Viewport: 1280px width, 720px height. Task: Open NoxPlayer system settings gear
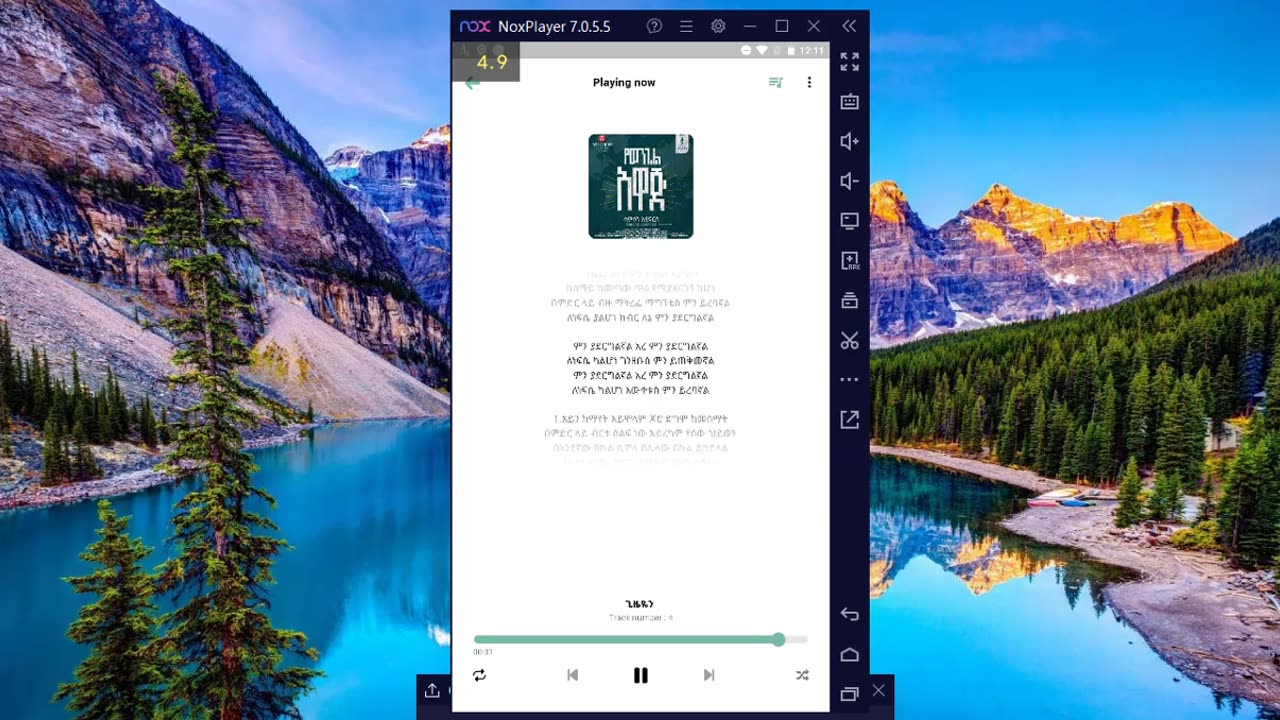click(718, 26)
